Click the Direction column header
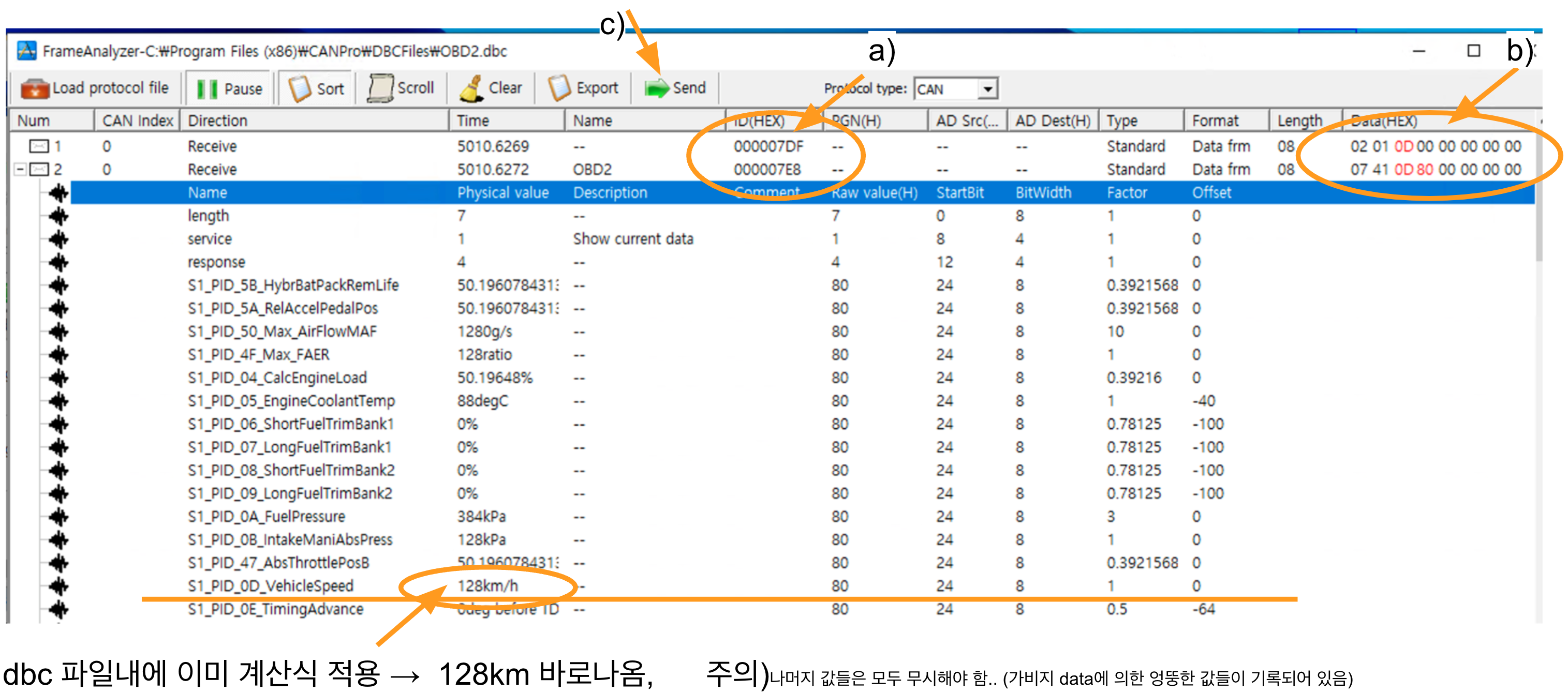The height and width of the screenshot is (693, 1568). click(217, 120)
